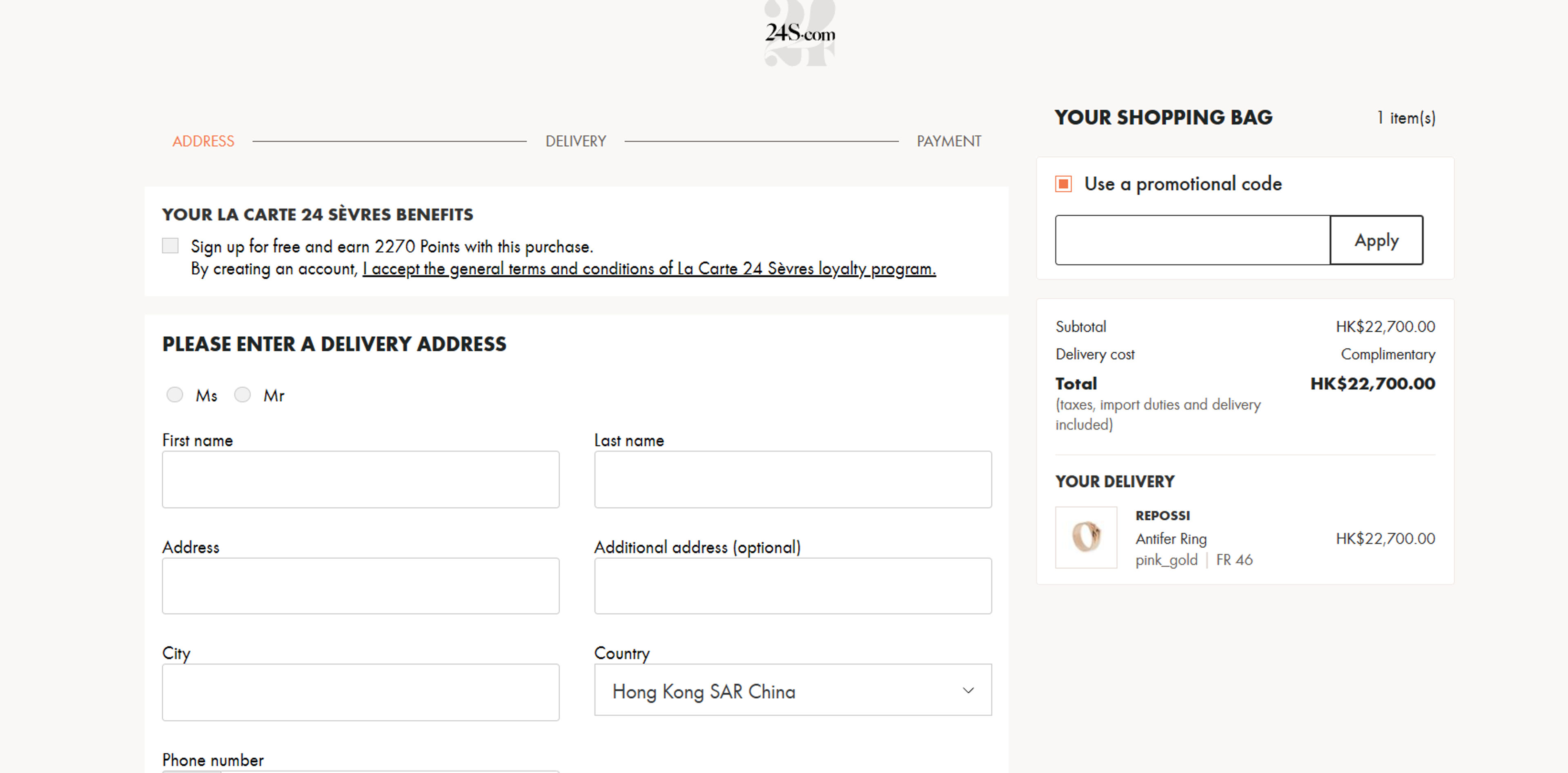Select the Mr title radio button
The image size is (1568, 773).
242,395
